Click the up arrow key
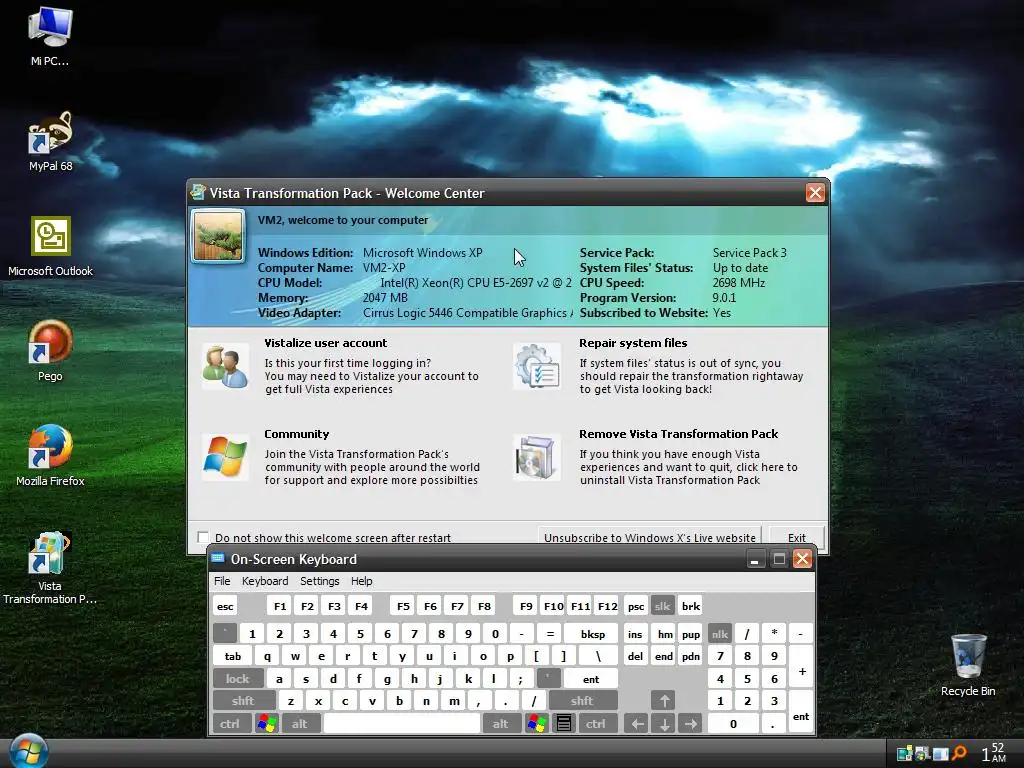This screenshot has height=768, width=1024. [664, 701]
